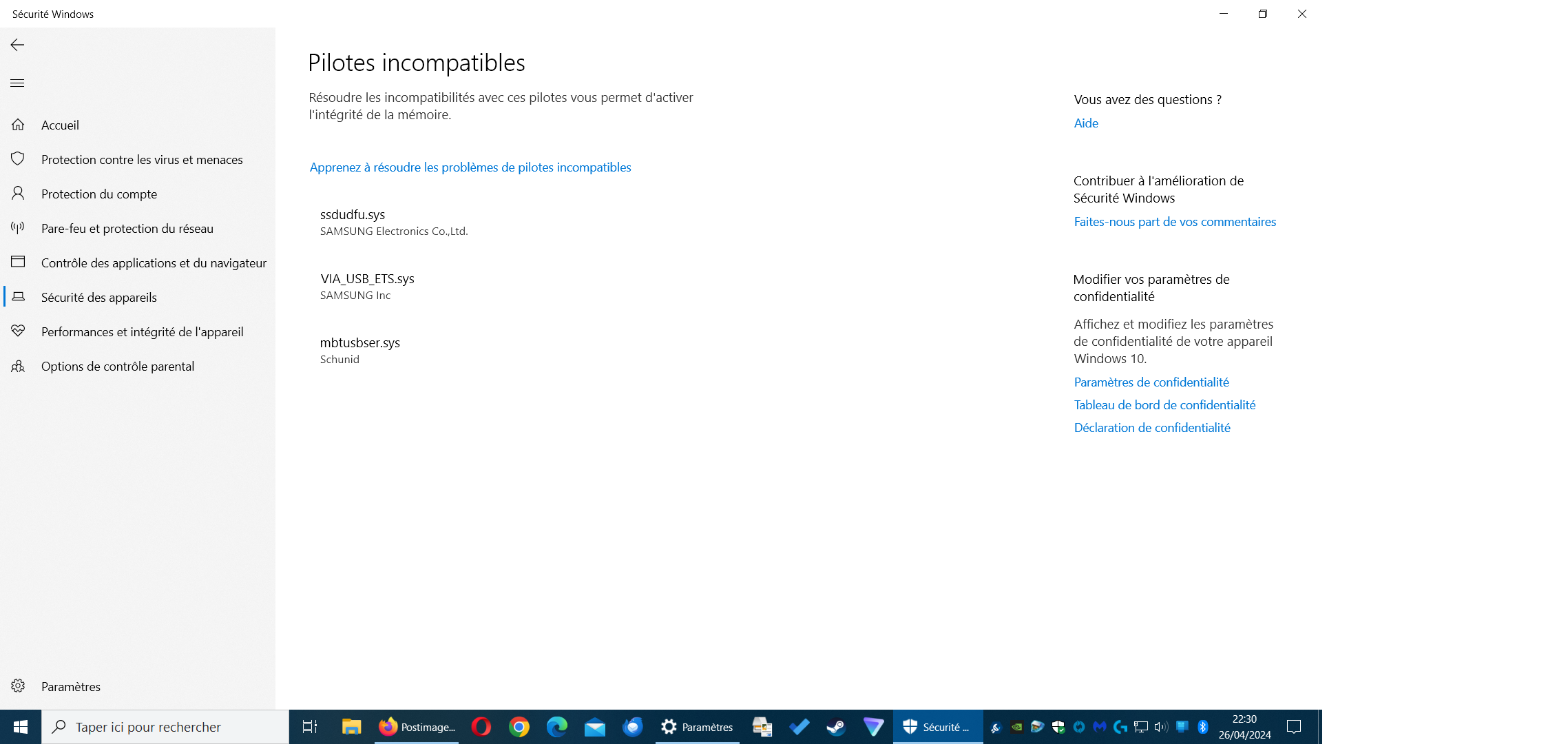Toggle the hamburger navigation menu
Viewport: 1568px width, 751px height.
pyautogui.click(x=18, y=83)
